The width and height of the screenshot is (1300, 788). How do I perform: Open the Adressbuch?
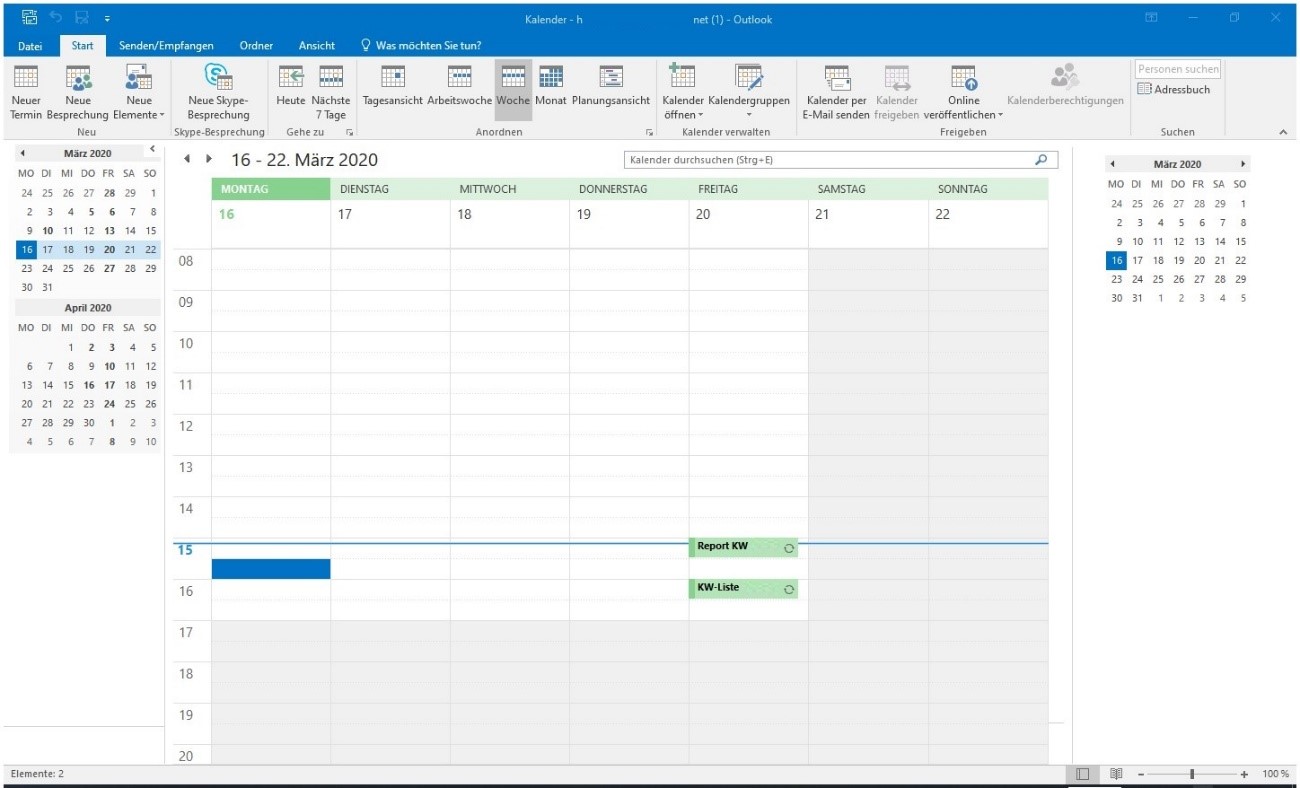point(1174,89)
